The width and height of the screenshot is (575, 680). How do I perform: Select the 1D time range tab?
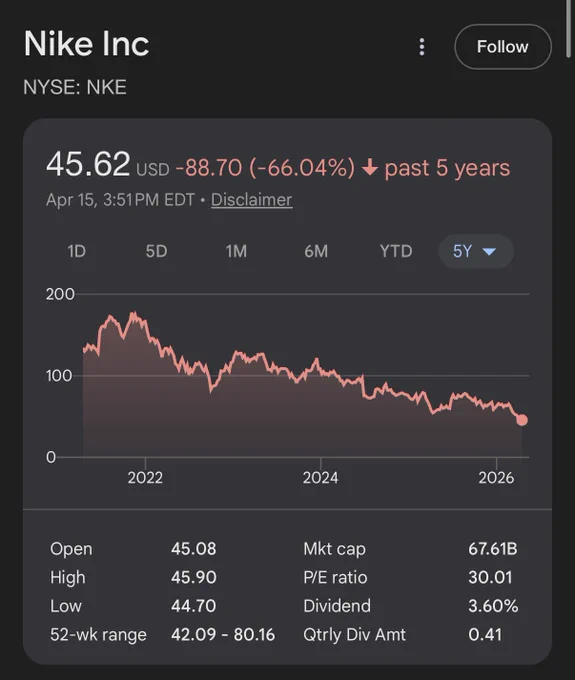pos(77,251)
